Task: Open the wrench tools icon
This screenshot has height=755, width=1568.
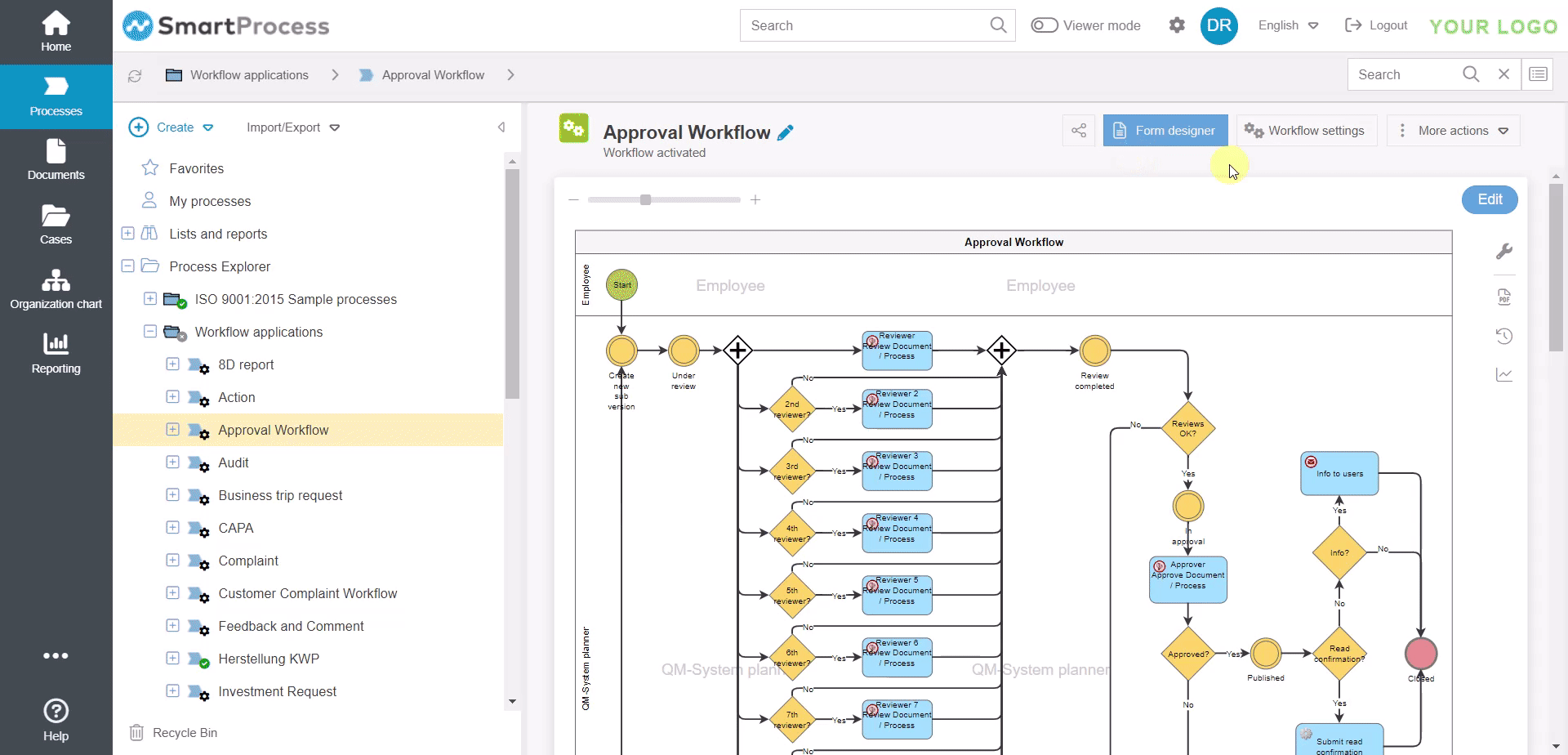Action: click(x=1504, y=252)
